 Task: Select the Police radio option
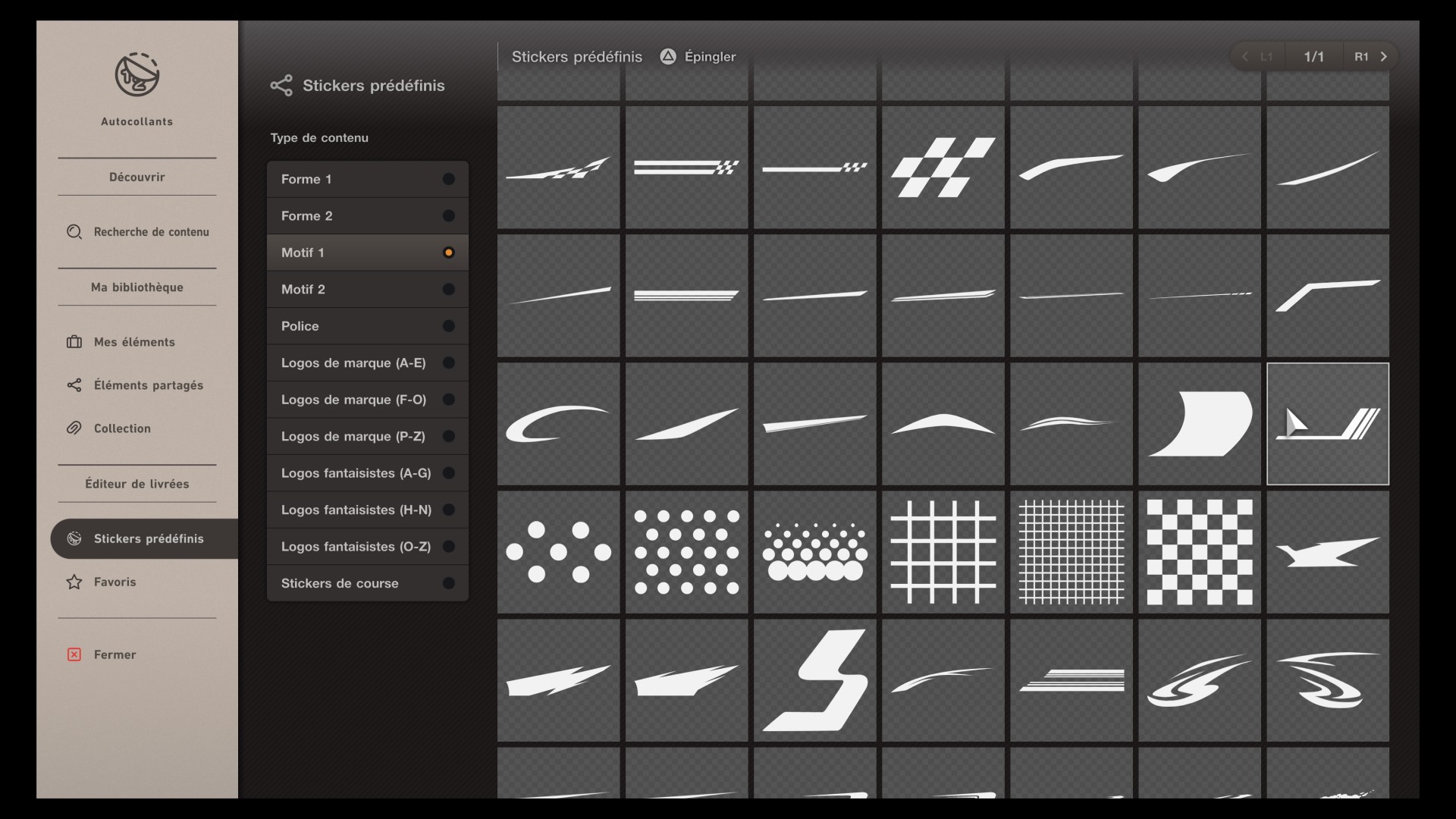click(448, 326)
